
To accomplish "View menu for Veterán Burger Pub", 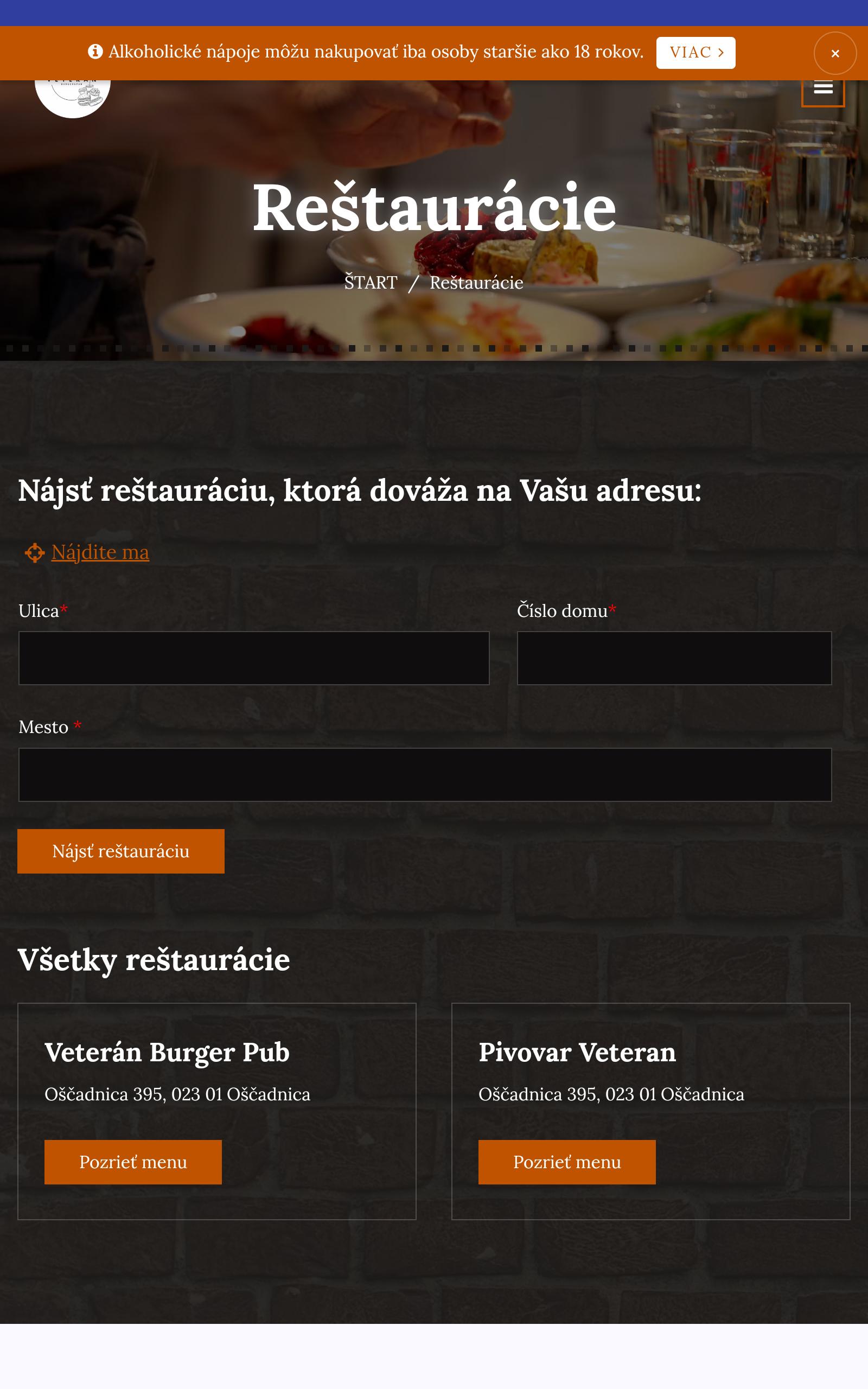I will pos(133,1162).
